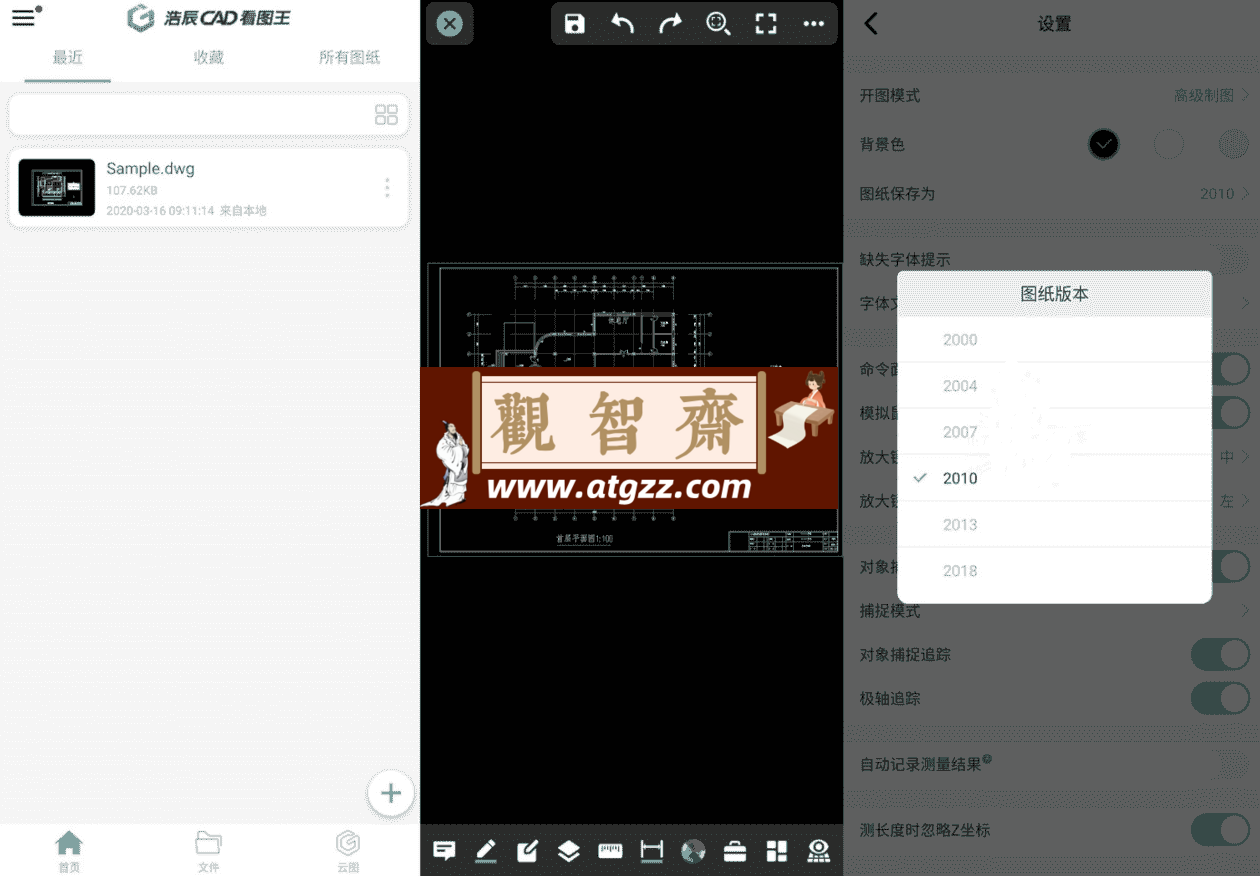Toggle 对象捕捉追踪 switch
Screen dimensions: 1260x876
coord(1220,655)
